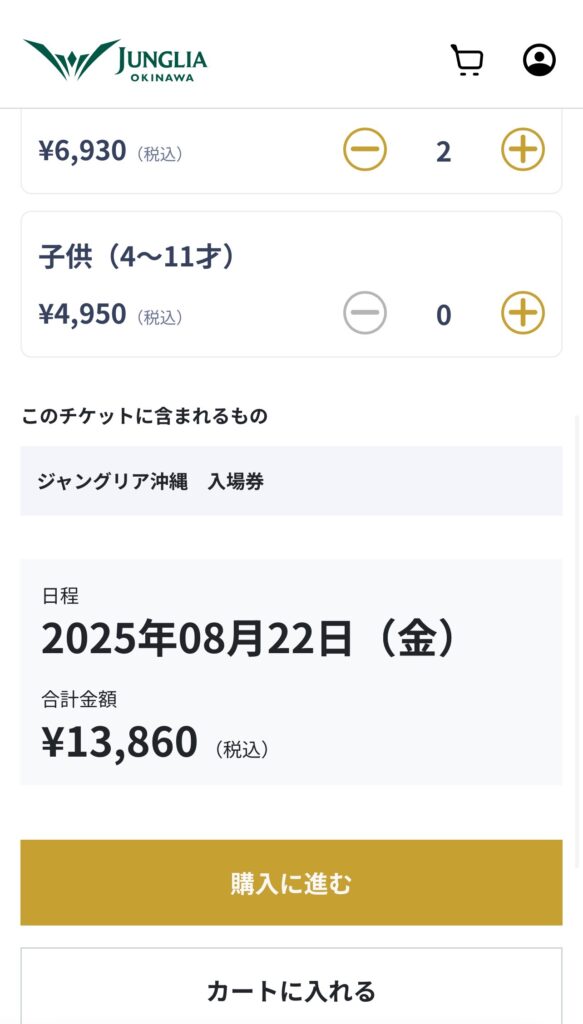Add one 子供（4〜11才）ticket
The height and width of the screenshot is (1024, 583).
(523, 313)
